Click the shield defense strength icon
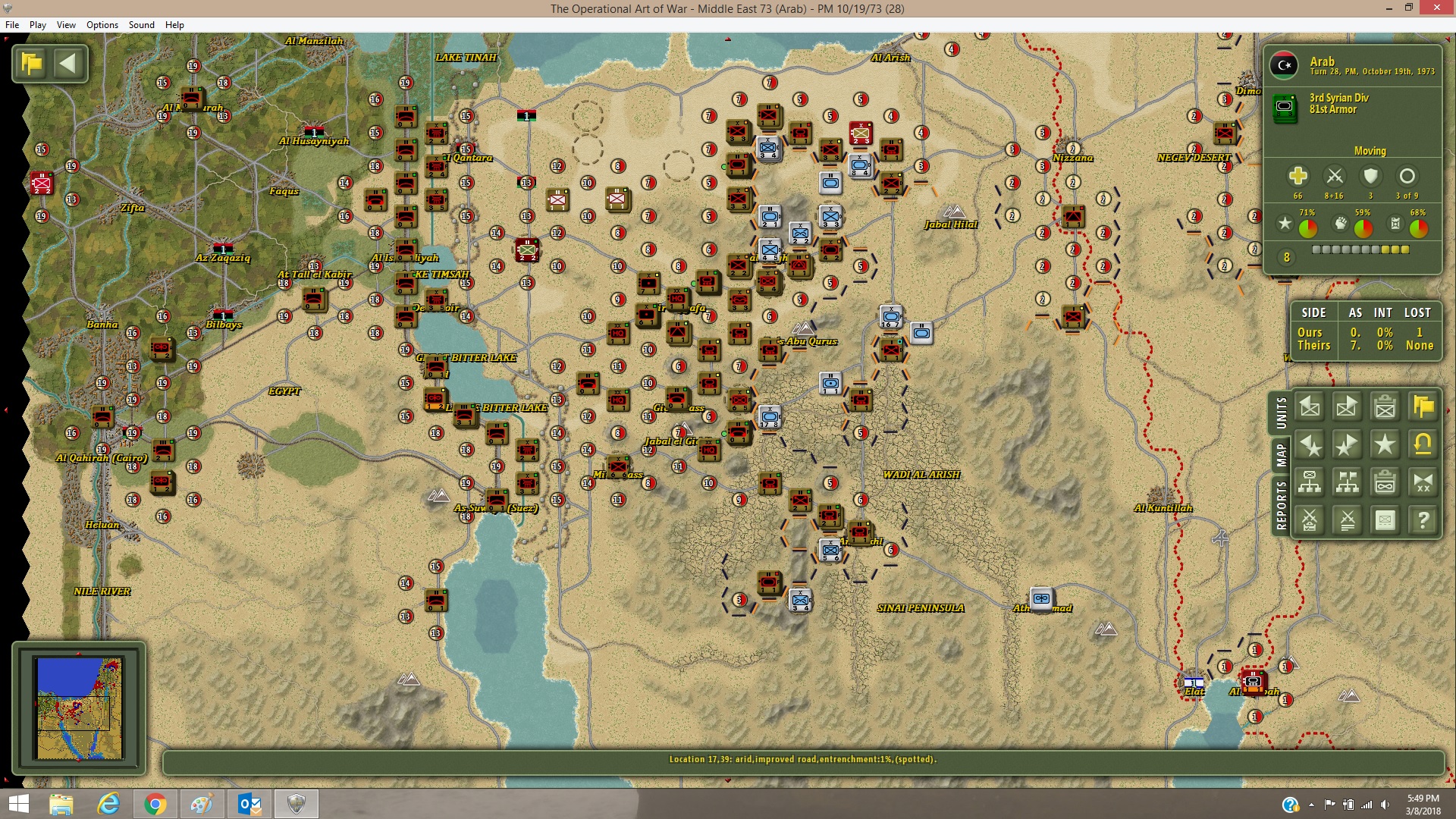Image resolution: width=1456 pixels, height=819 pixels. pos(1370,176)
